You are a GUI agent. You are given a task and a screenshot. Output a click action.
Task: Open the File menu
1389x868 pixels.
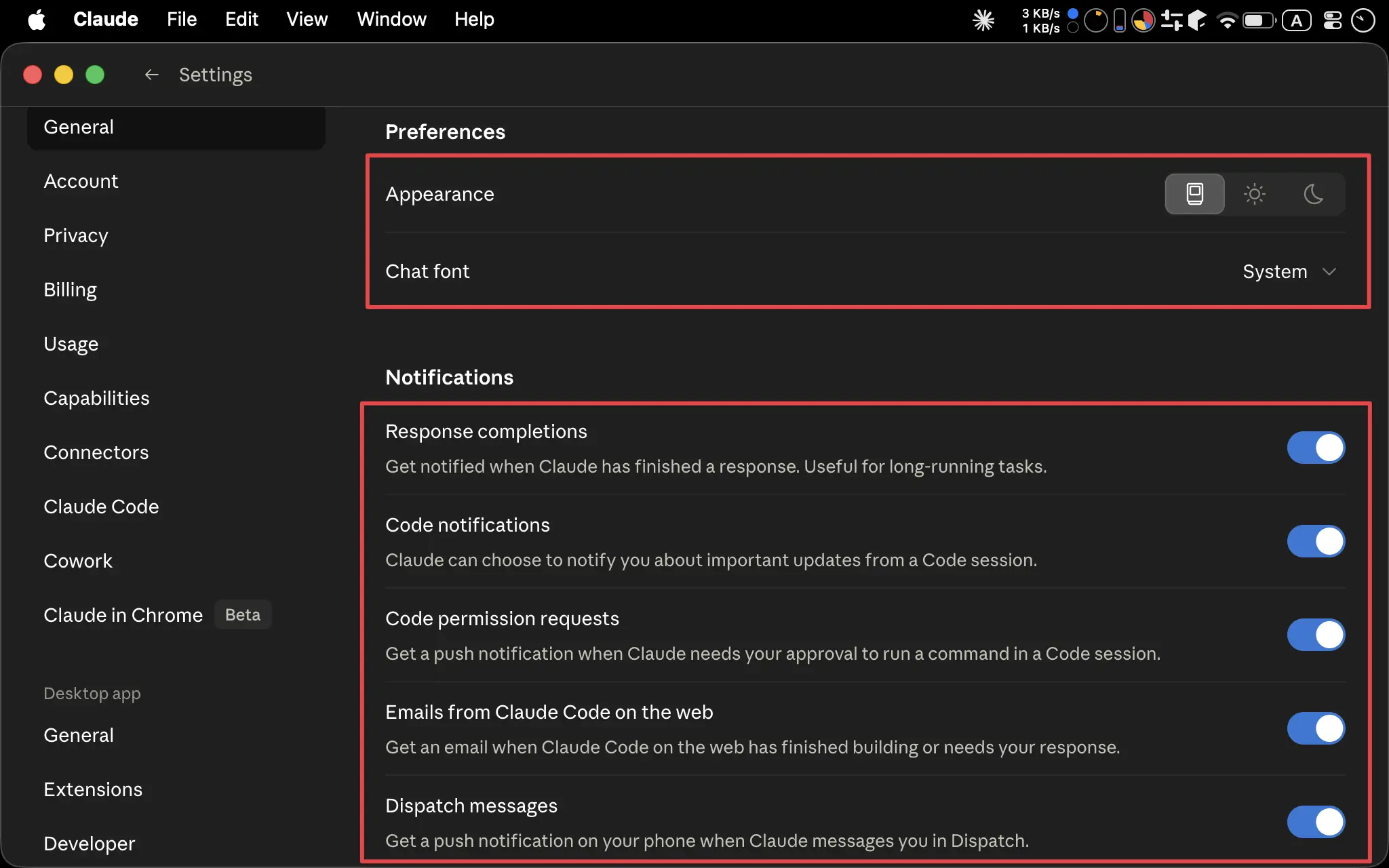(182, 20)
